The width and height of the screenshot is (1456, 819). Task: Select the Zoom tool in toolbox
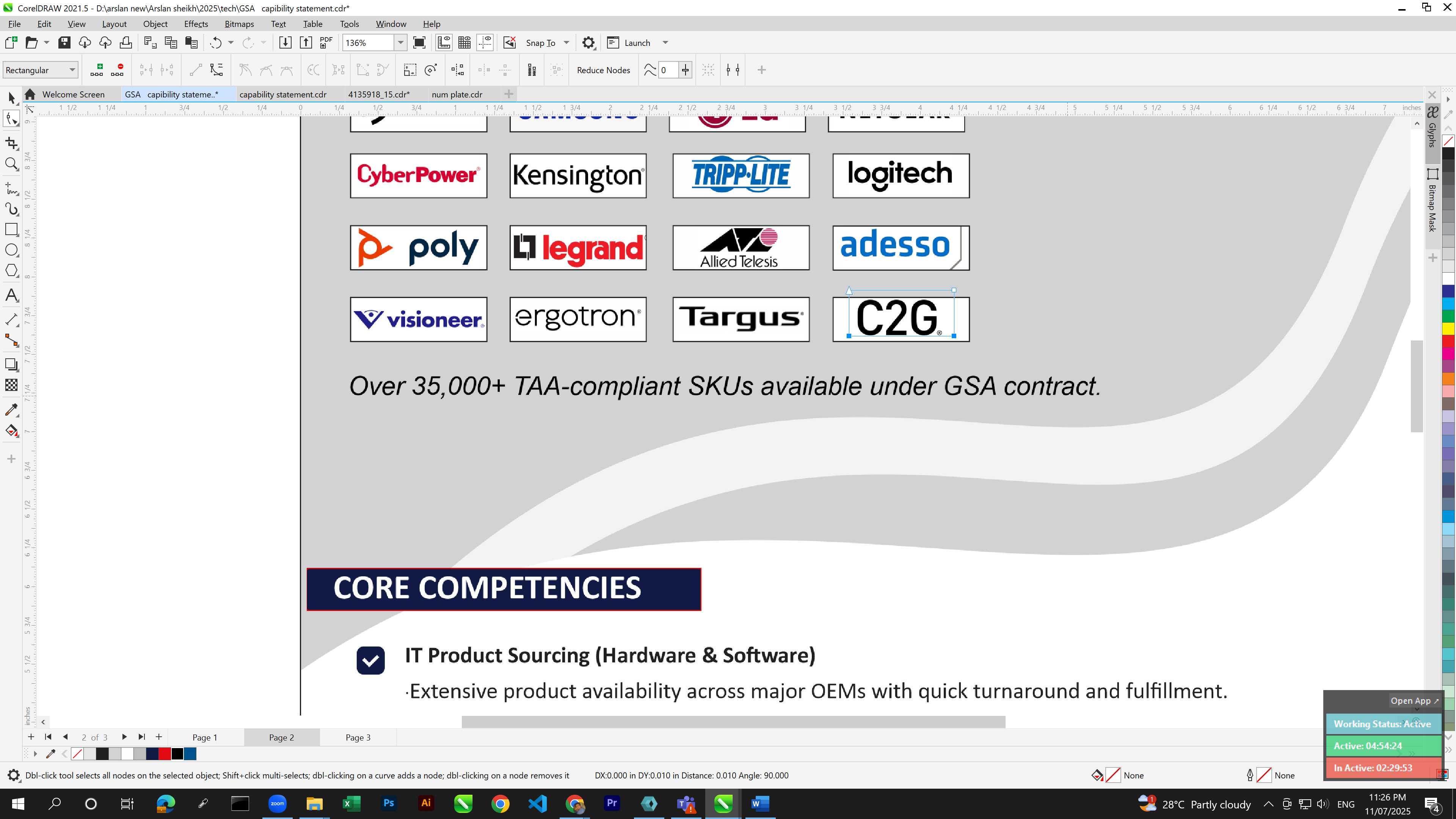pos(11,165)
